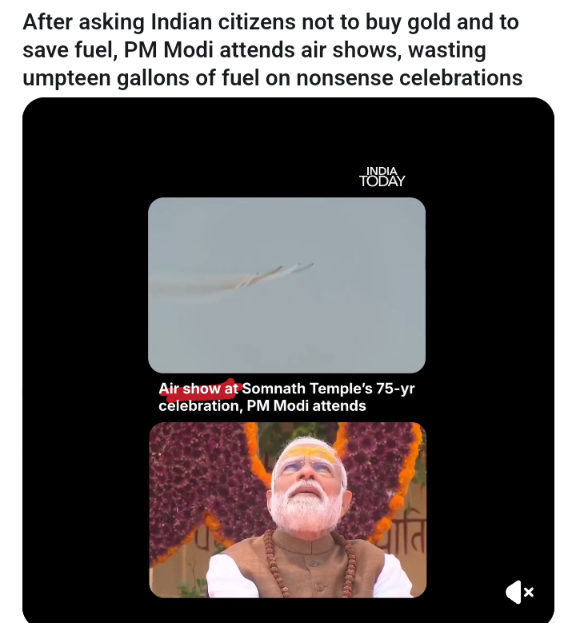Click the "nonsense celebrations" words in the post
The height and width of the screenshot is (623, 576).
point(409,78)
